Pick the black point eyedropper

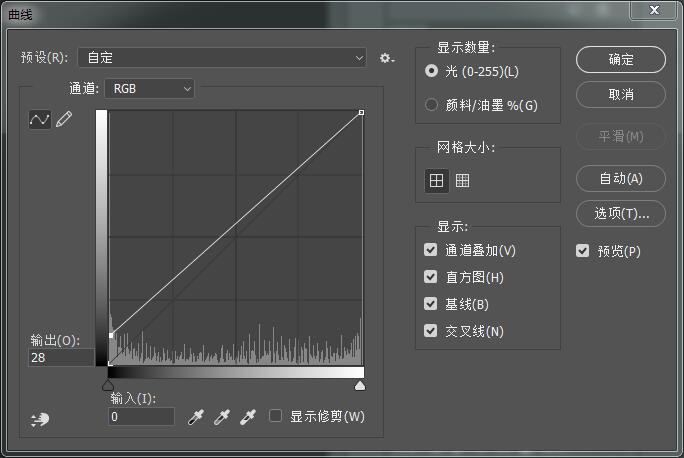tap(195, 417)
